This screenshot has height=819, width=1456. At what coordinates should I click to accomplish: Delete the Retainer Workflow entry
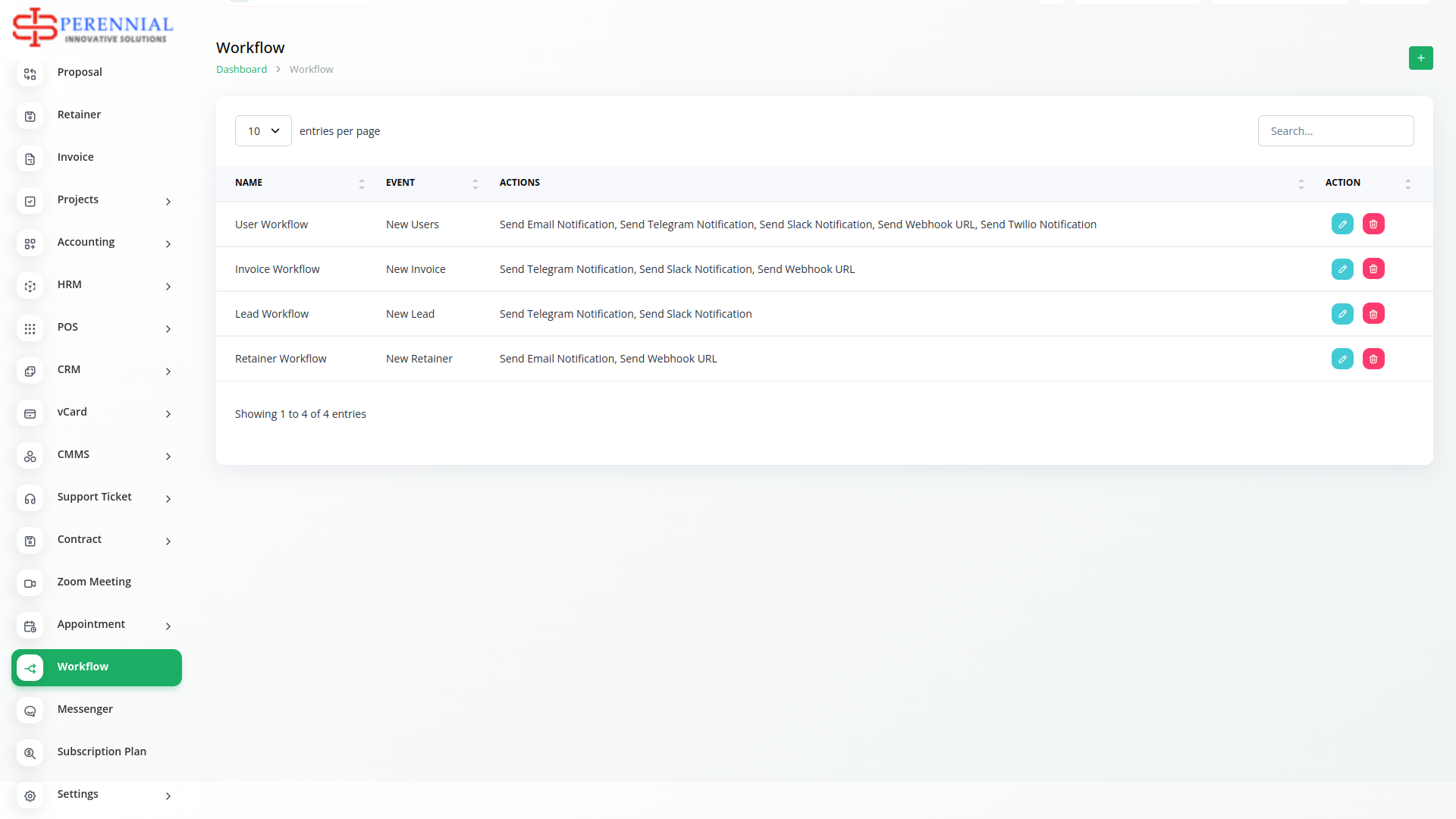1373,359
